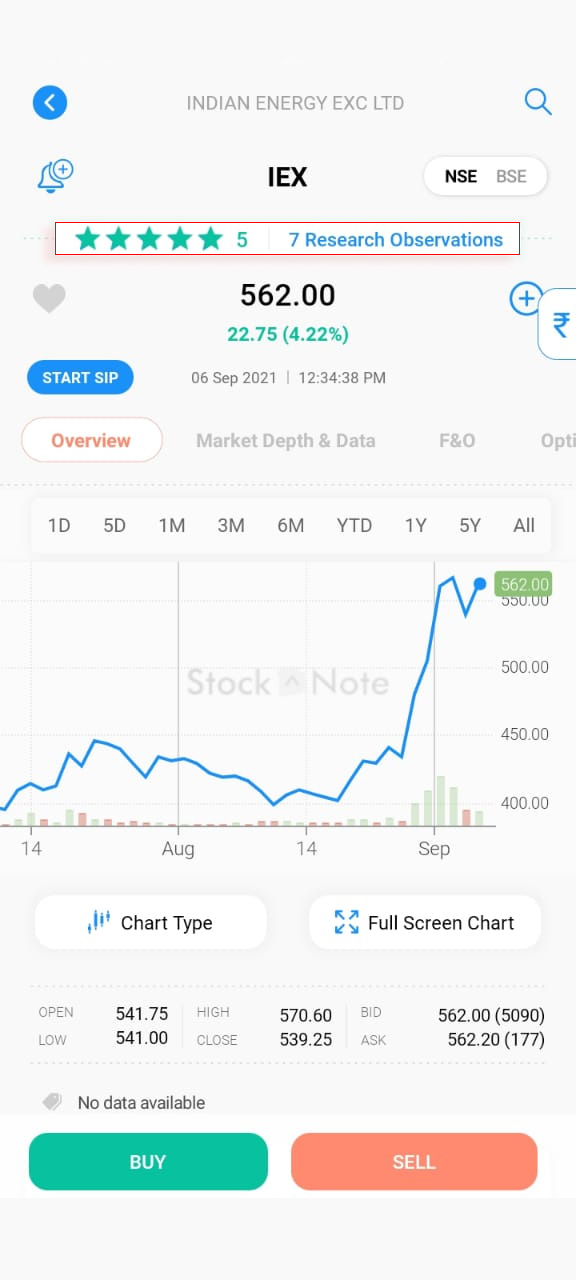Keep NSE exchange selected
This screenshot has width=576, height=1280.
(461, 176)
